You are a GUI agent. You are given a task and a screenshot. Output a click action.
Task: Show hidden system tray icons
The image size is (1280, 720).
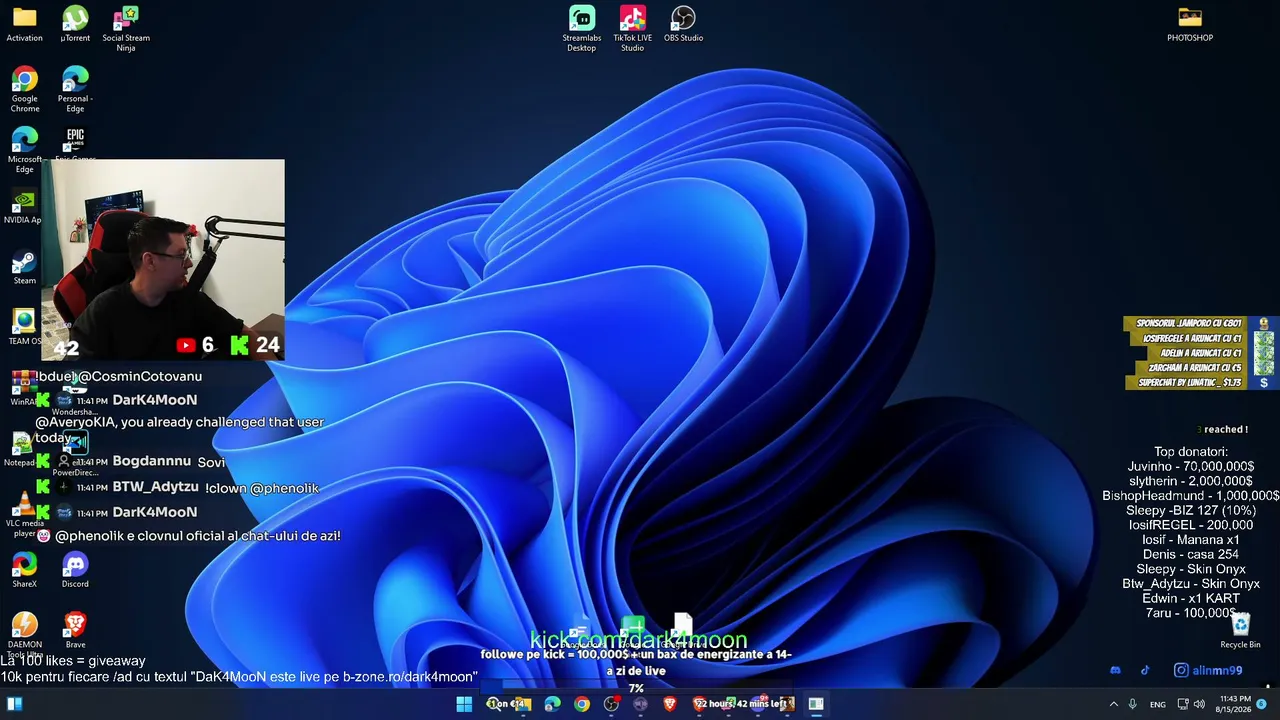click(1114, 704)
